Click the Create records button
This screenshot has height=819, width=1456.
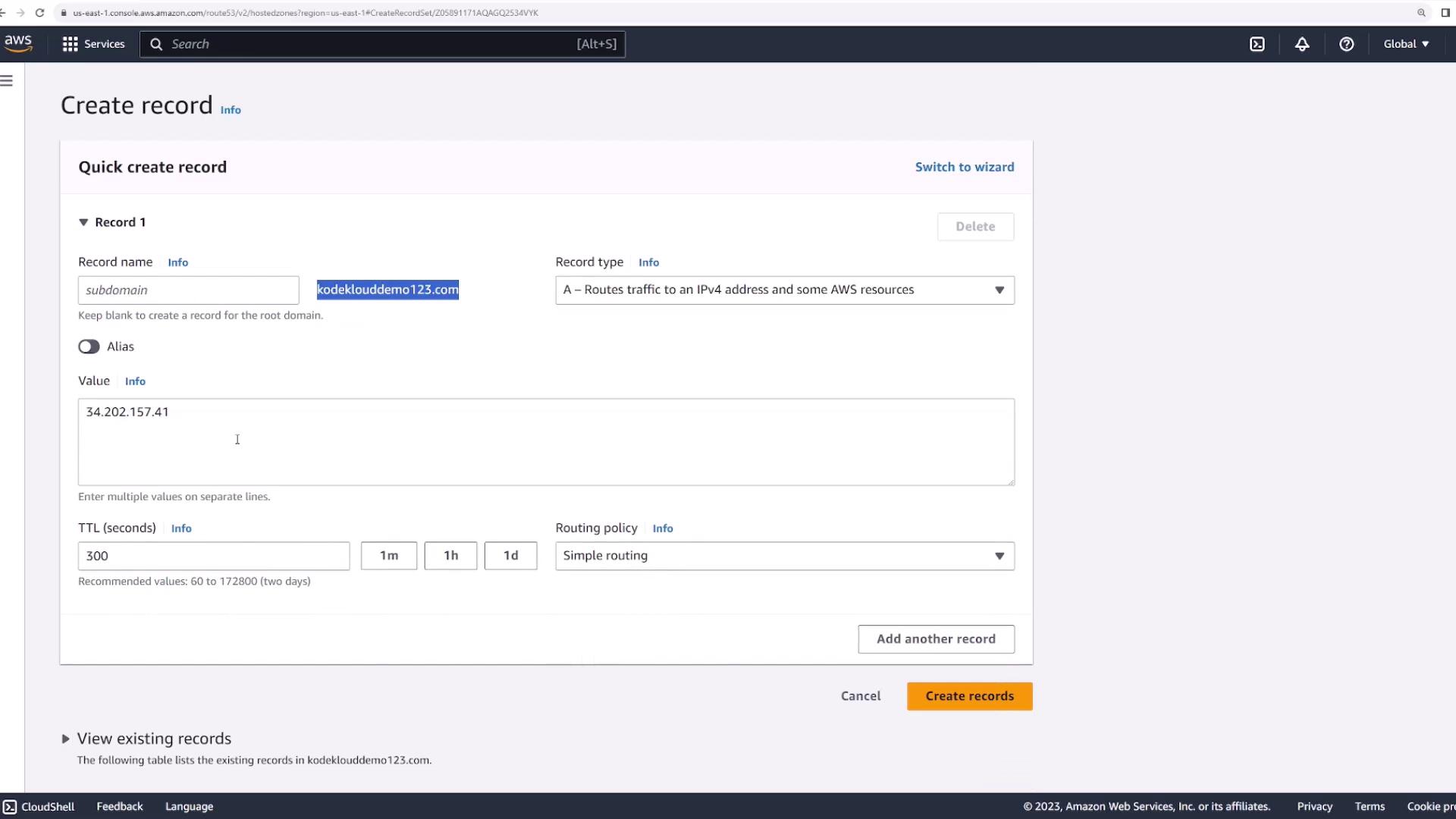click(968, 696)
